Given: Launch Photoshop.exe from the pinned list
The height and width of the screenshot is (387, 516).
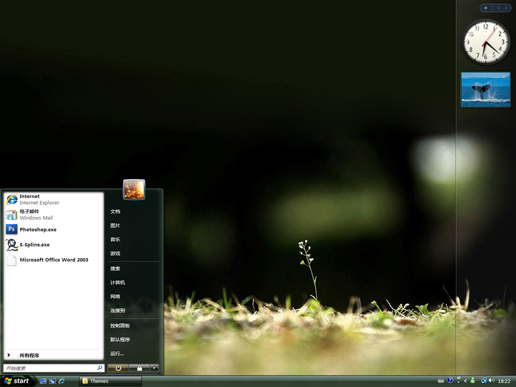Looking at the screenshot, I should 53,229.
